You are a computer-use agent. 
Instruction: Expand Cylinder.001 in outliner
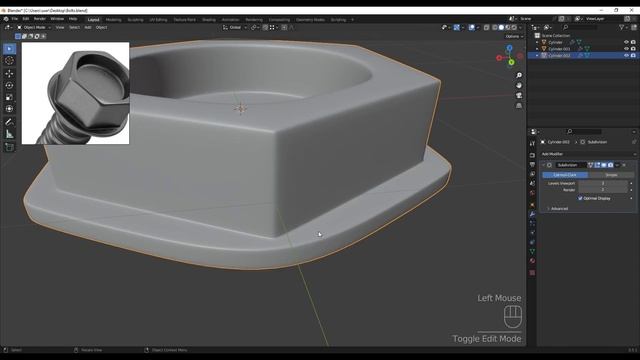tap(537, 49)
